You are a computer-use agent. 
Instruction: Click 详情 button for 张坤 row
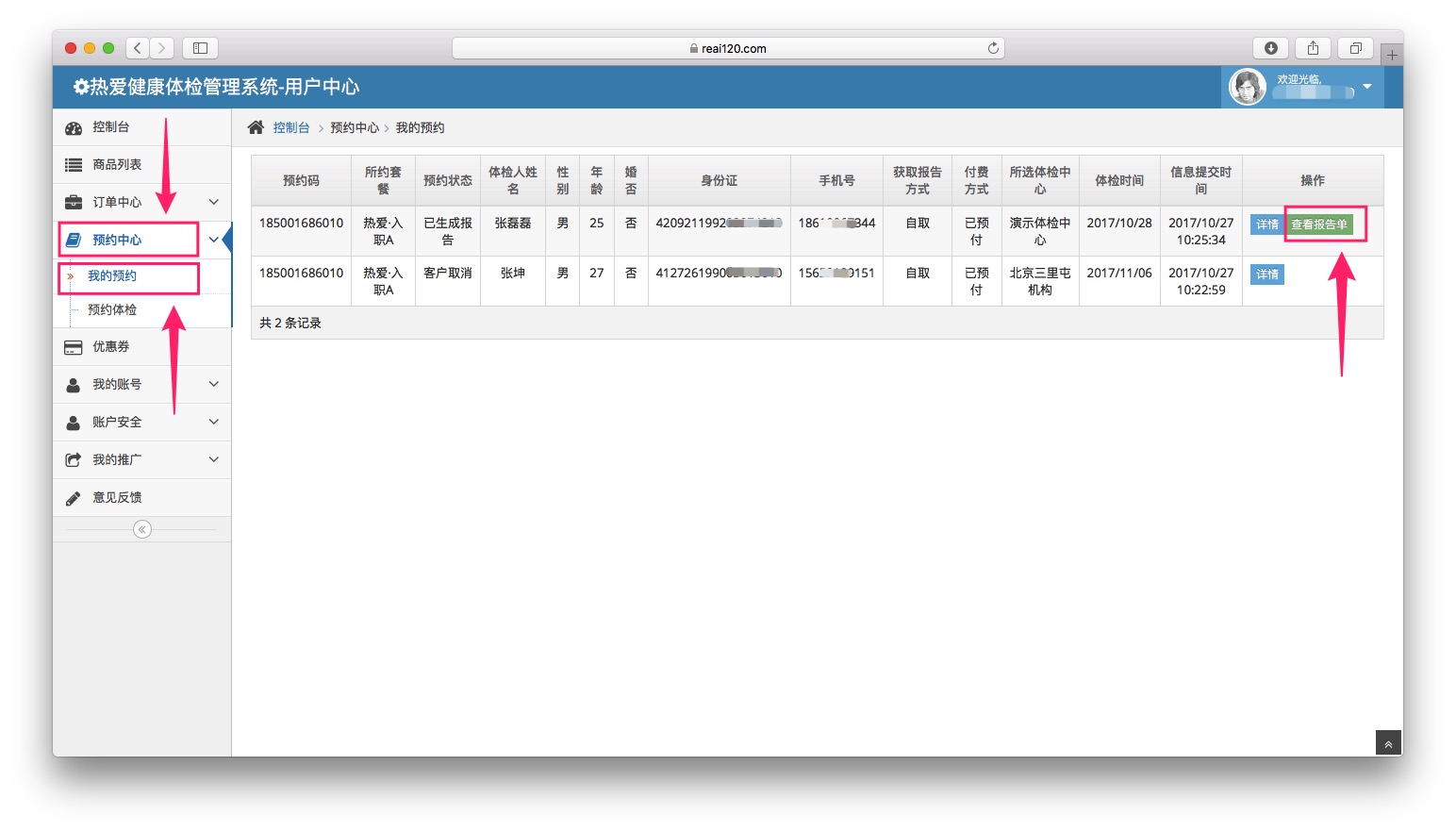tap(1267, 275)
